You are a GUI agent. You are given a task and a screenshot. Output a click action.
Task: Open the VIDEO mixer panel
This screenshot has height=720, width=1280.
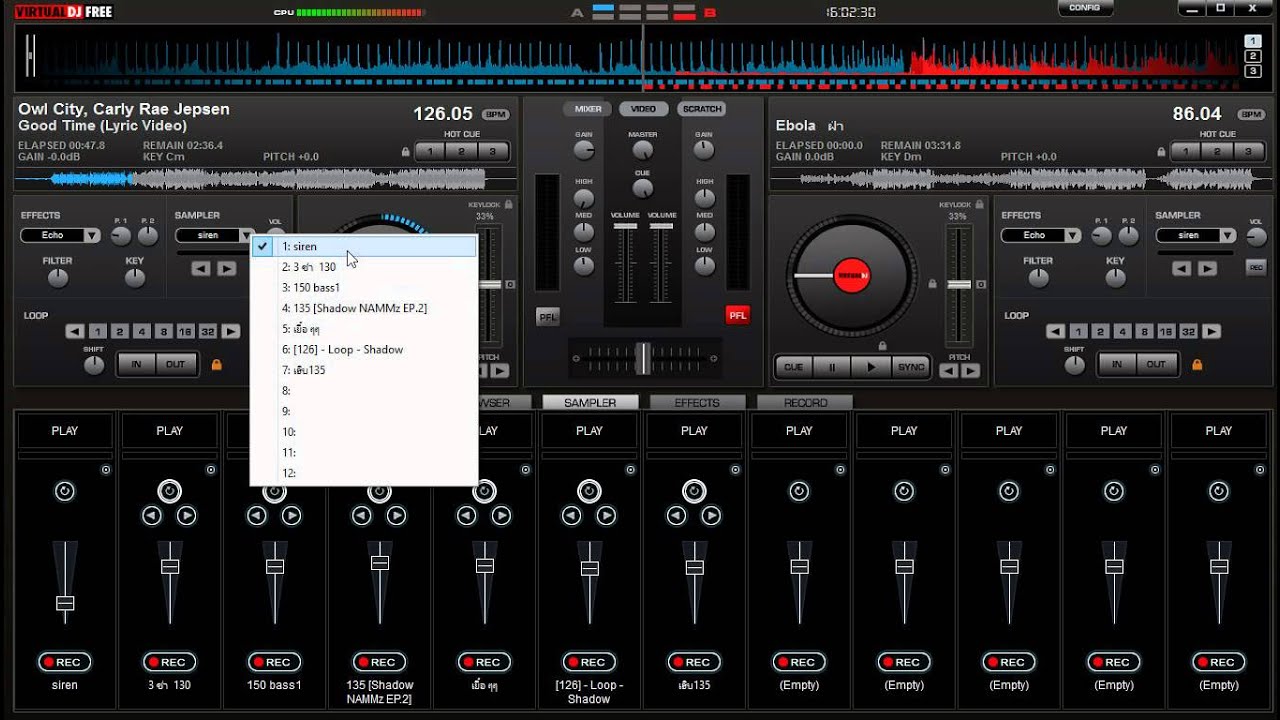643,109
